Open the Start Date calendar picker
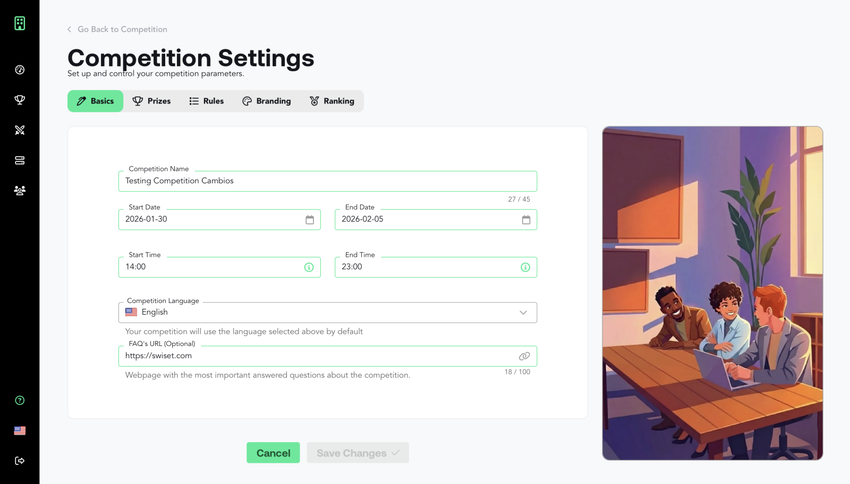 309,220
